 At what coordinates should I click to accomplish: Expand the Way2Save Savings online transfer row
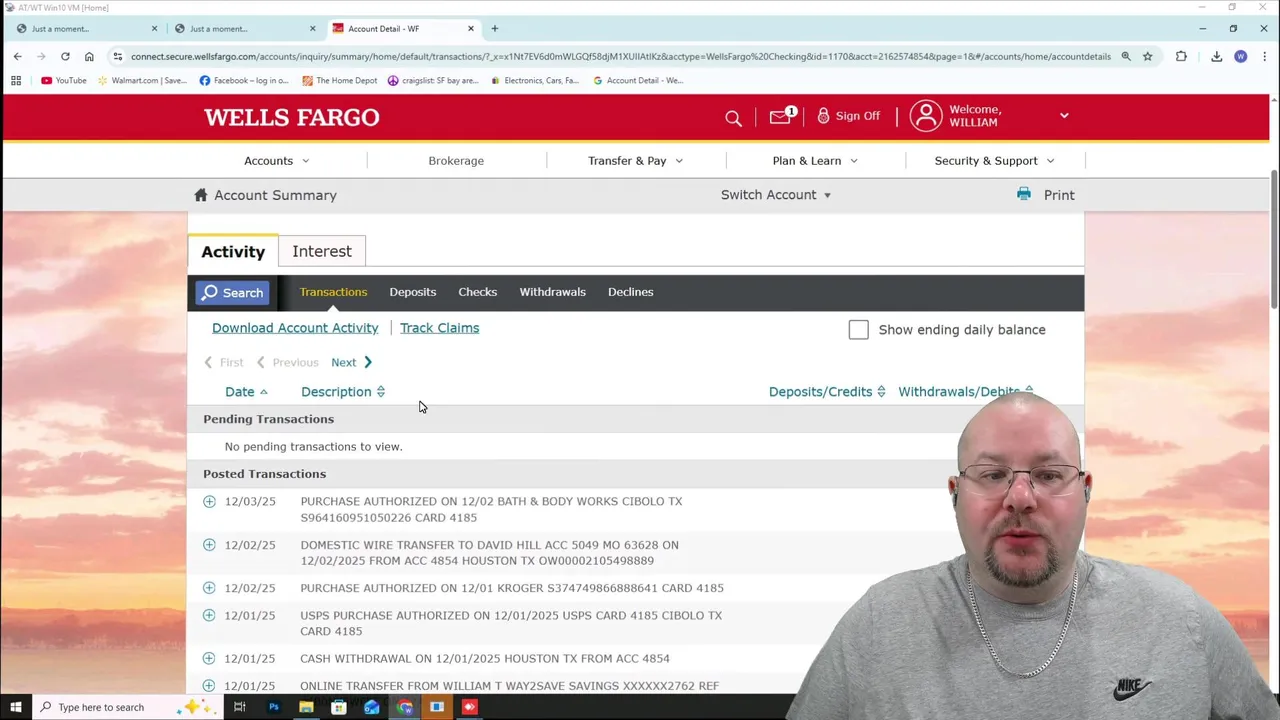click(x=209, y=685)
